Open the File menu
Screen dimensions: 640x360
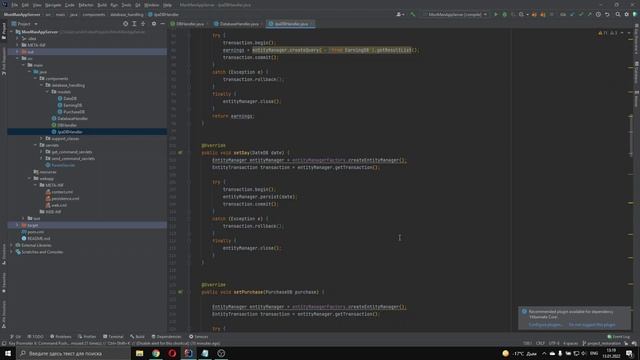[15, 5]
